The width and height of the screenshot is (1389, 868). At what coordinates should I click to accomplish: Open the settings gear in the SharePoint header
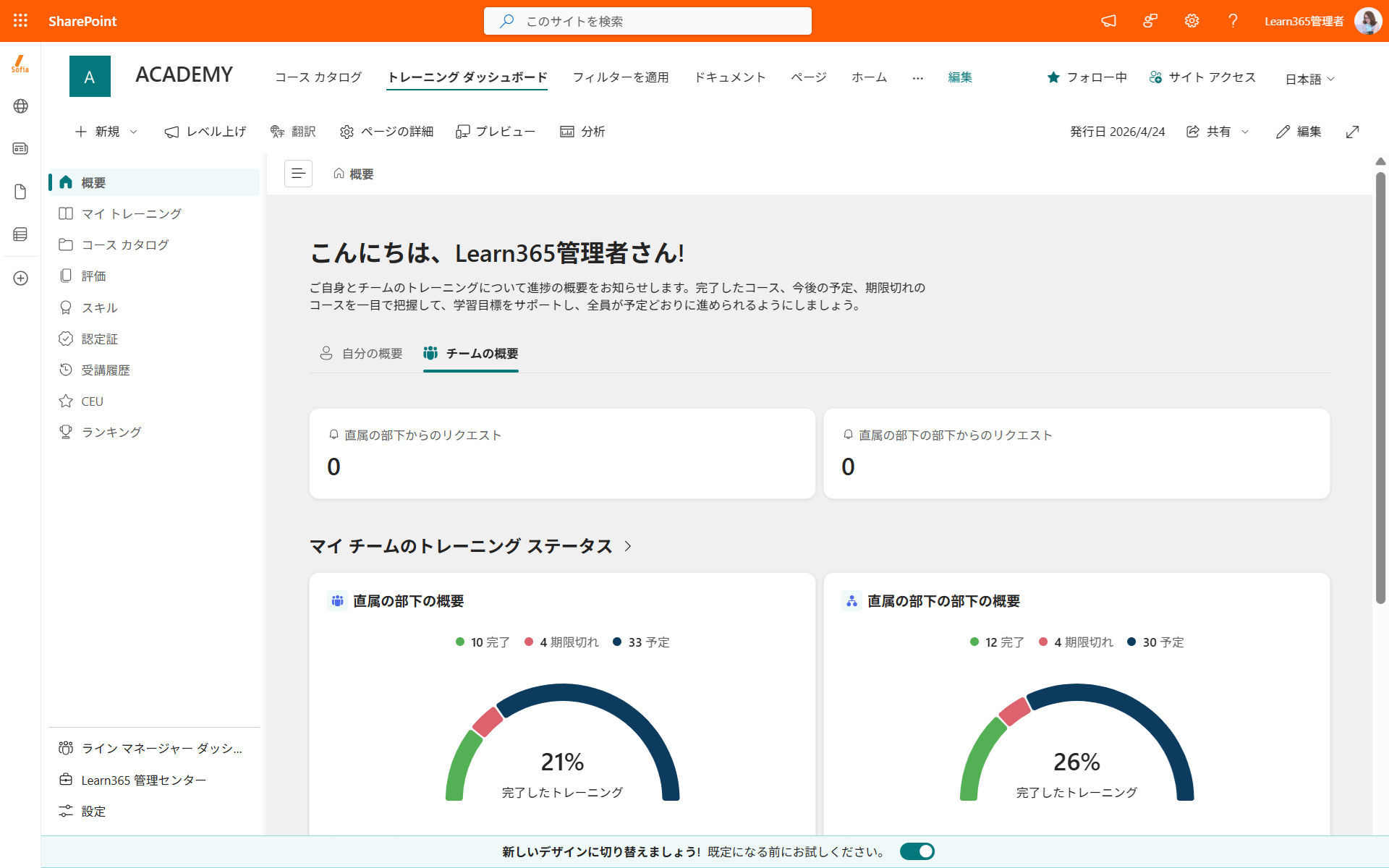(x=1192, y=21)
